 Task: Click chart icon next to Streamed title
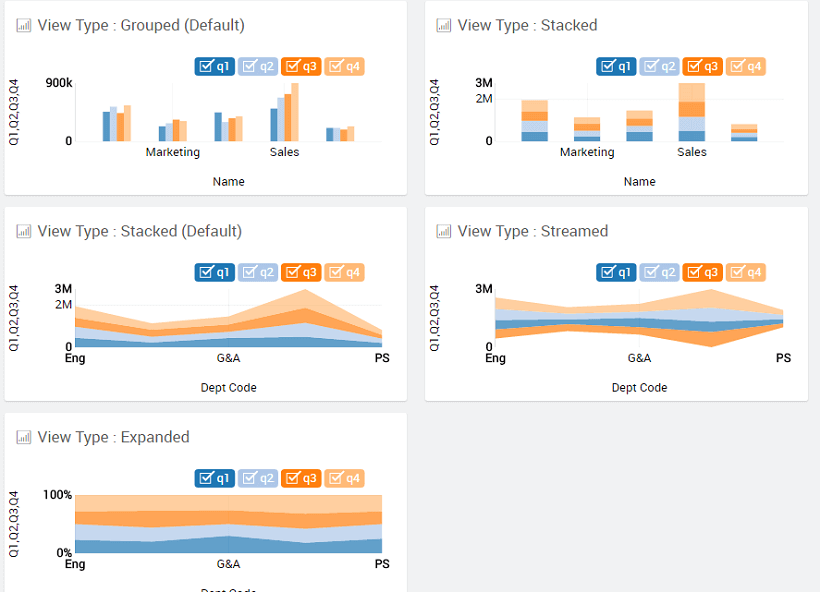click(444, 231)
